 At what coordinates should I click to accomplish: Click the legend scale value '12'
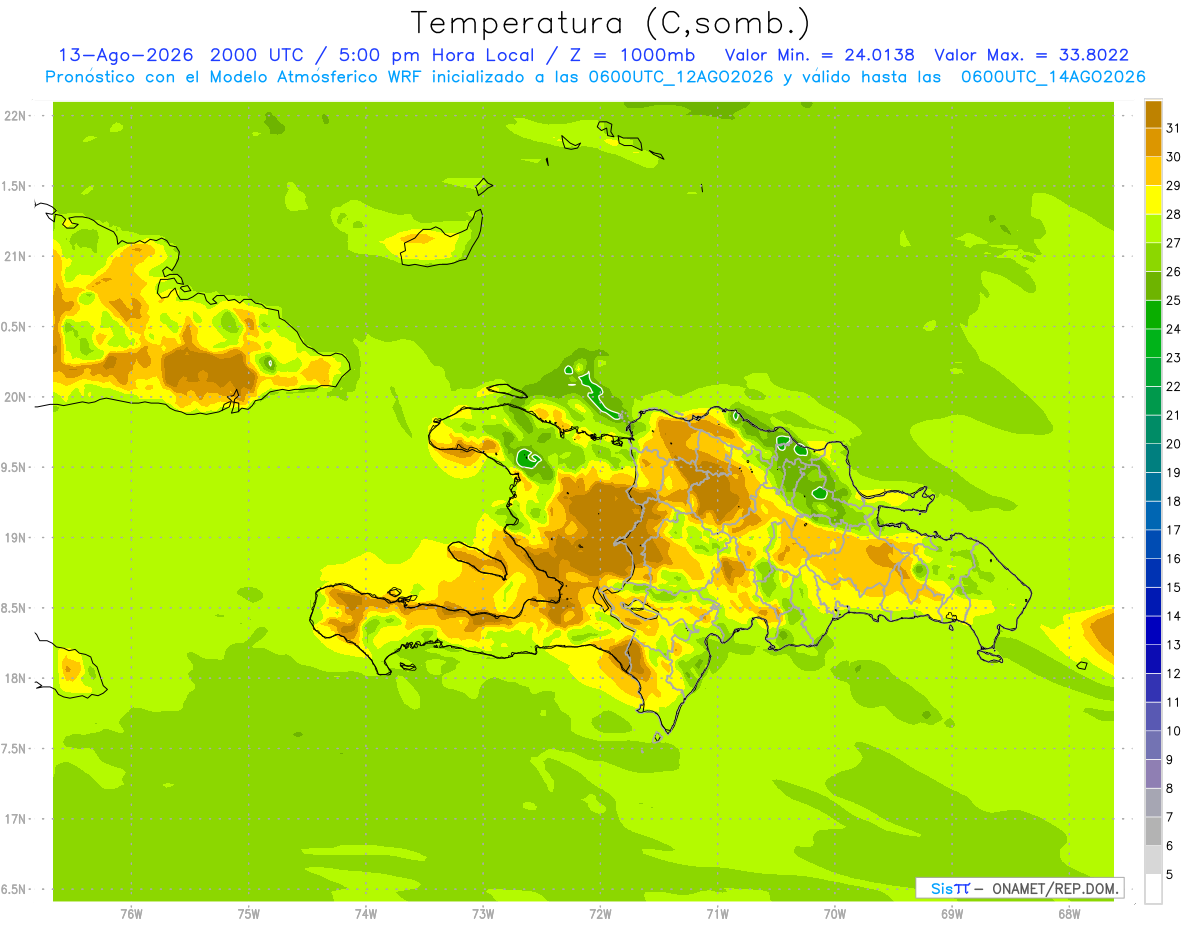click(x=1174, y=674)
